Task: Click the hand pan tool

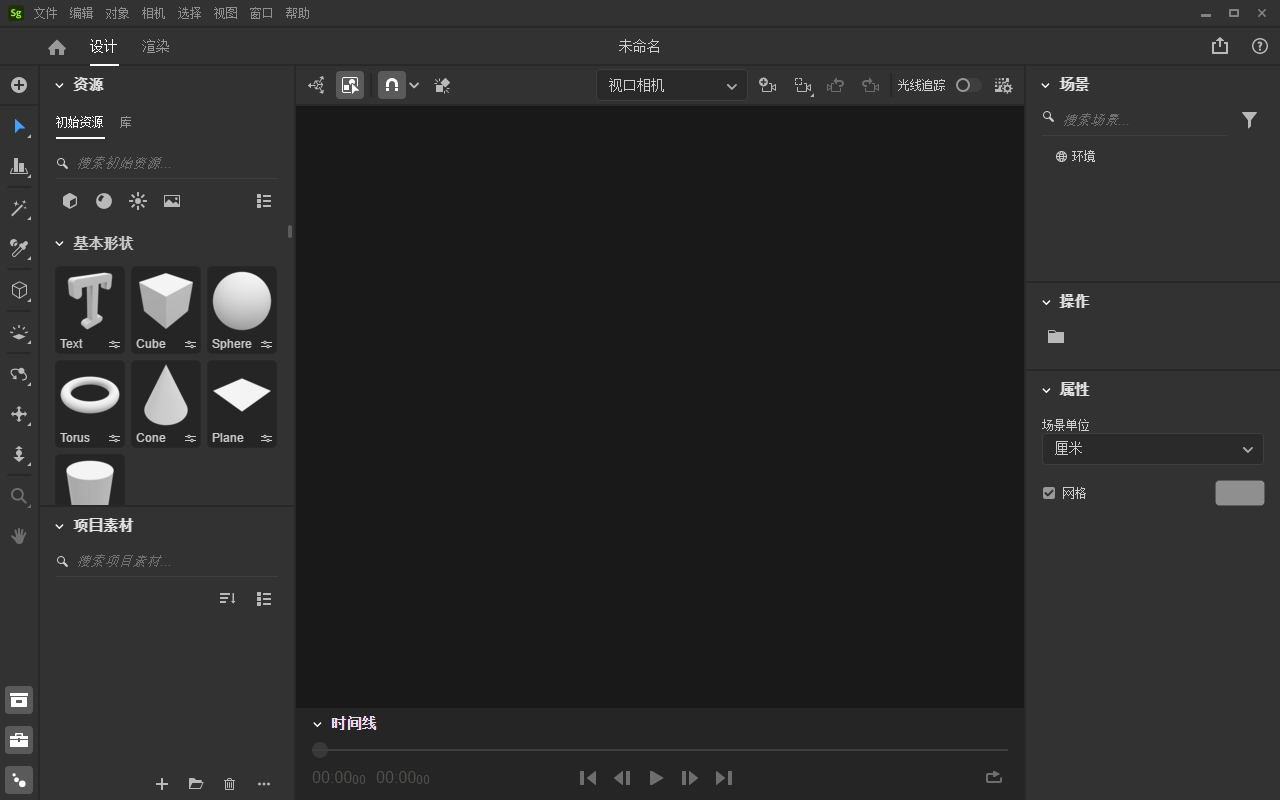Action: point(18,536)
